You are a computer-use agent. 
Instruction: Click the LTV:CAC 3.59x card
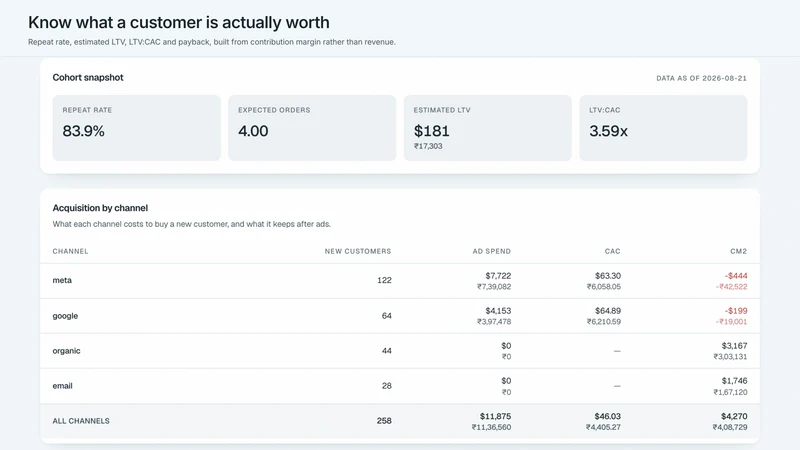(663, 128)
